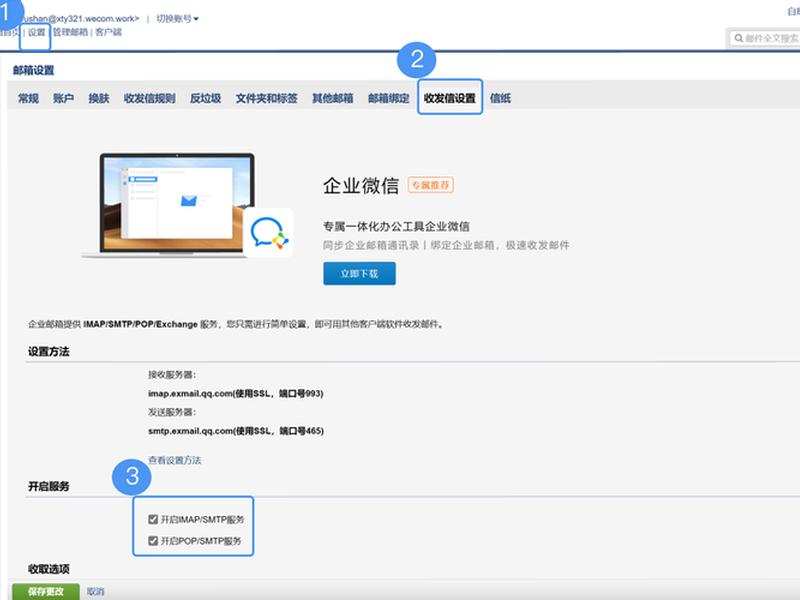Switch to the 信纸 tab
Screen dimensions: 800x600
[x=500, y=98]
